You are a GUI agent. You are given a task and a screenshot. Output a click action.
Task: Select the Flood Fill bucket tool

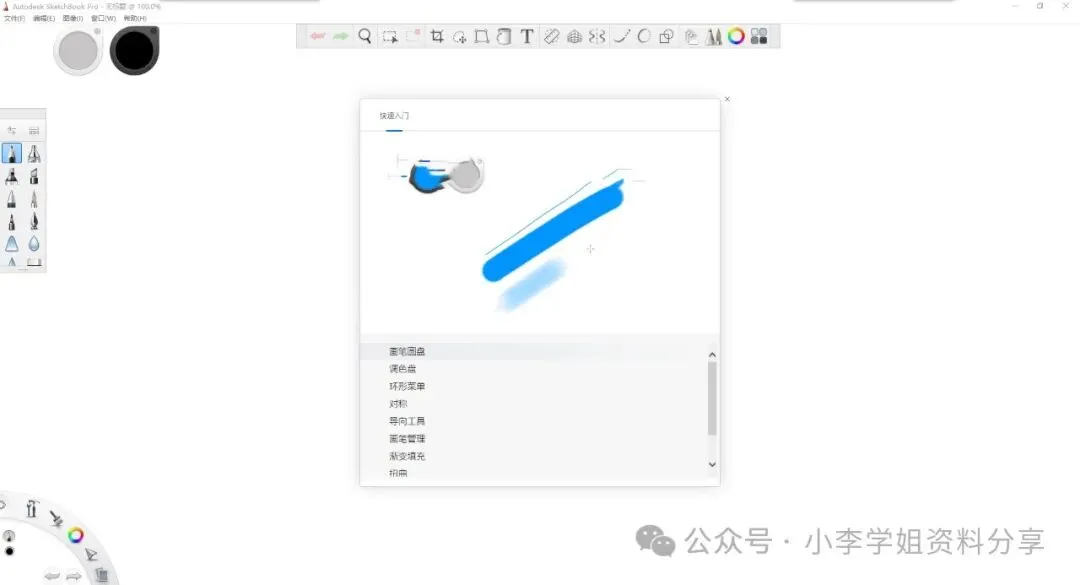(x=504, y=37)
